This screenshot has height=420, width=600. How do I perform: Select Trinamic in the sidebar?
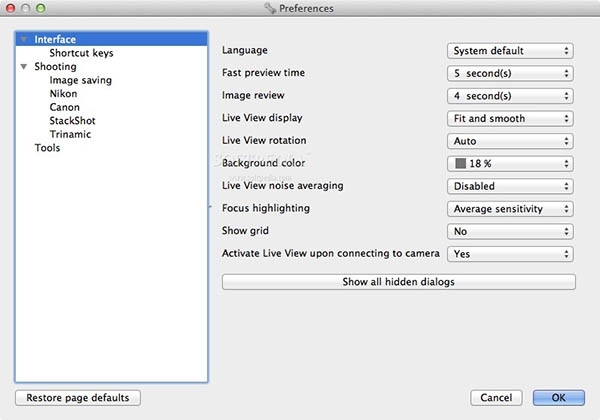70,135
